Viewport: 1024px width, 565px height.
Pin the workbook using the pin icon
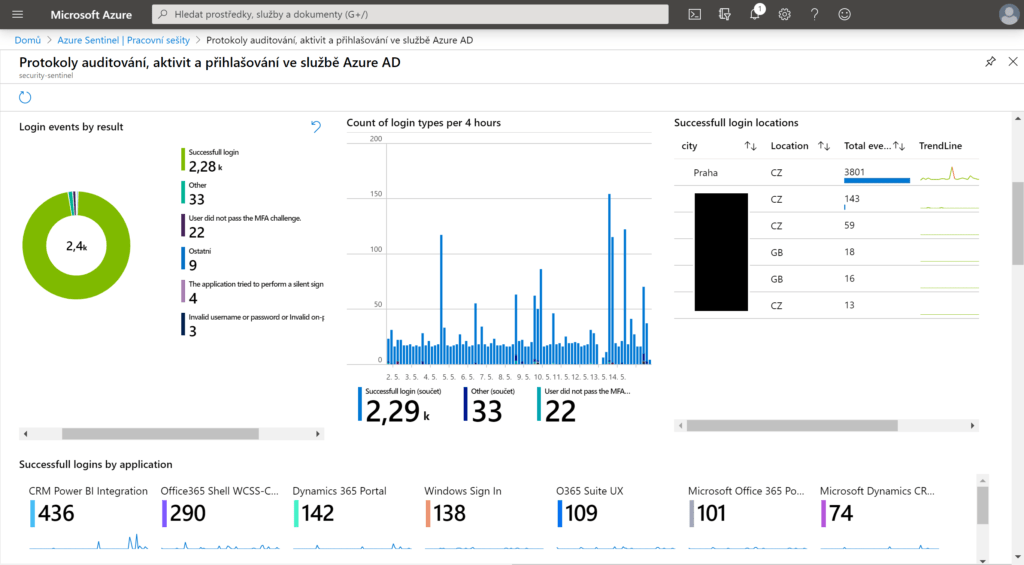click(x=990, y=62)
